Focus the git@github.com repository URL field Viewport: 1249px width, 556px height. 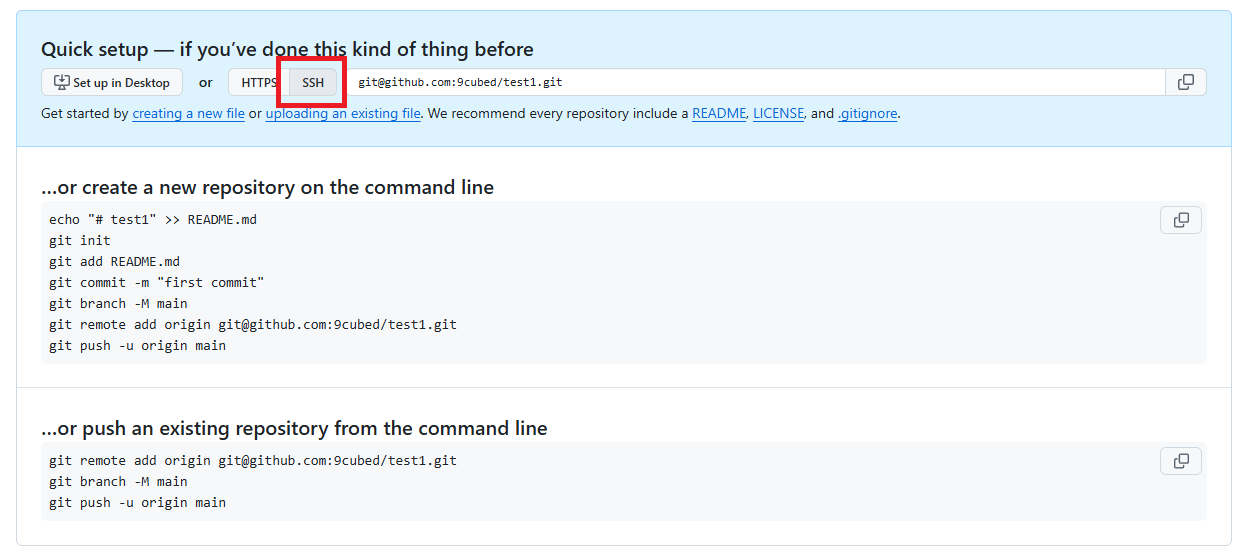(750, 82)
